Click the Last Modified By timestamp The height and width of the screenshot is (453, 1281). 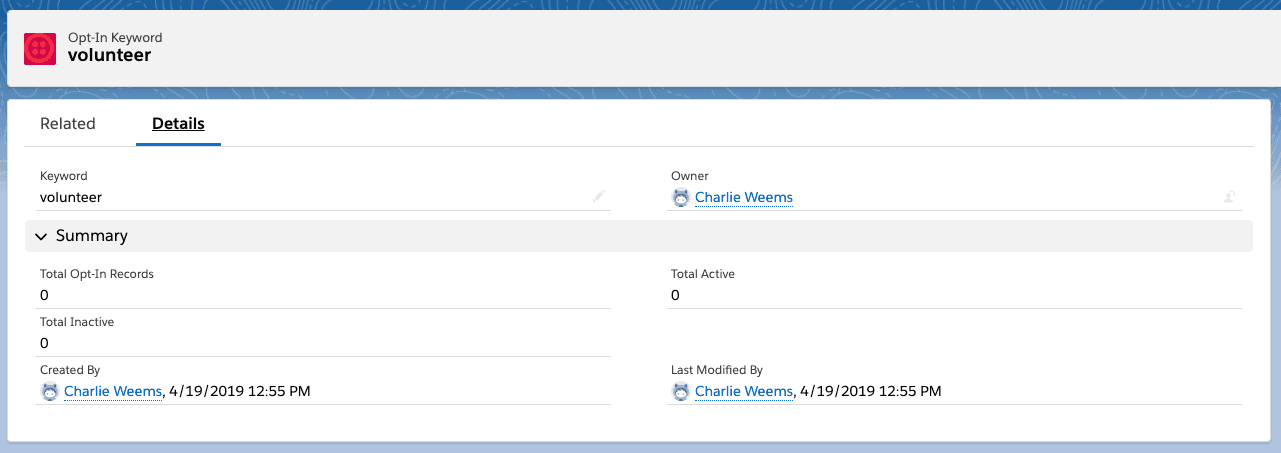coord(869,392)
